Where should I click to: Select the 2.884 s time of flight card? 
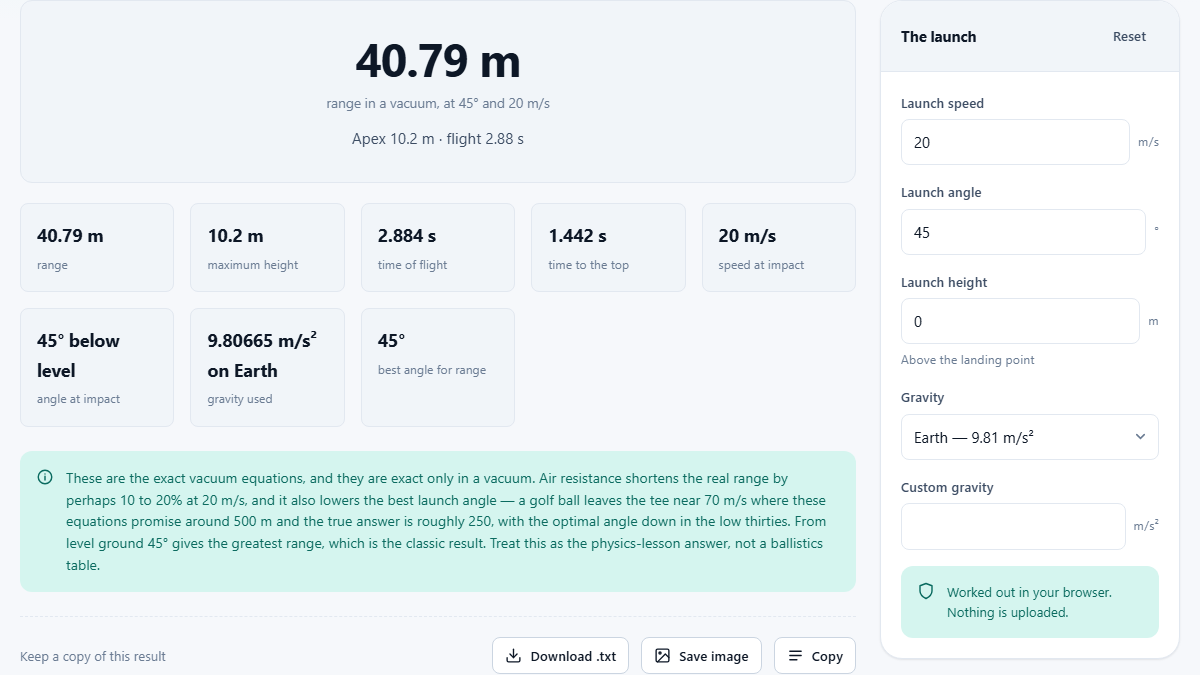438,248
